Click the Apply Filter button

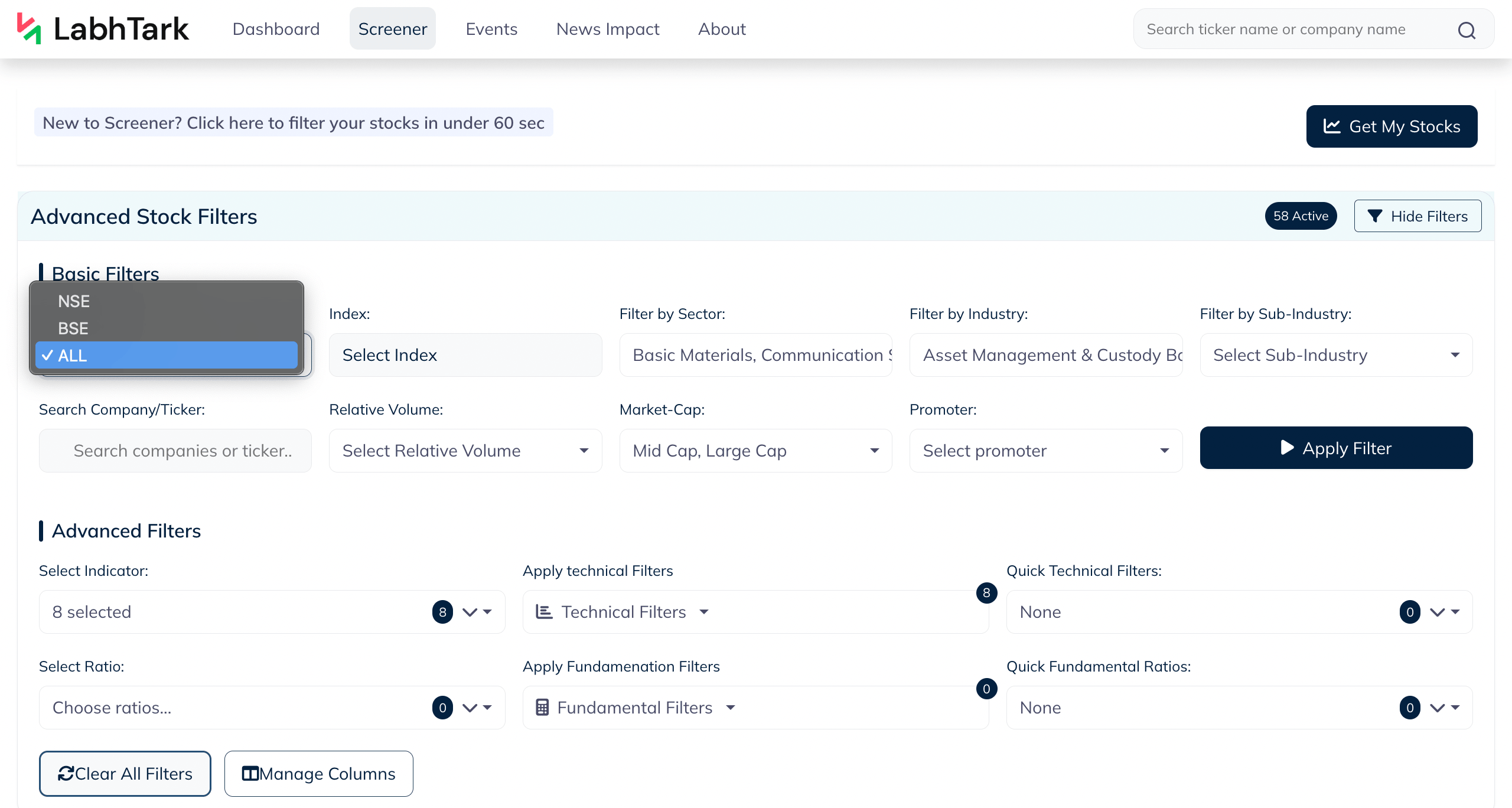coord(1336,448)
